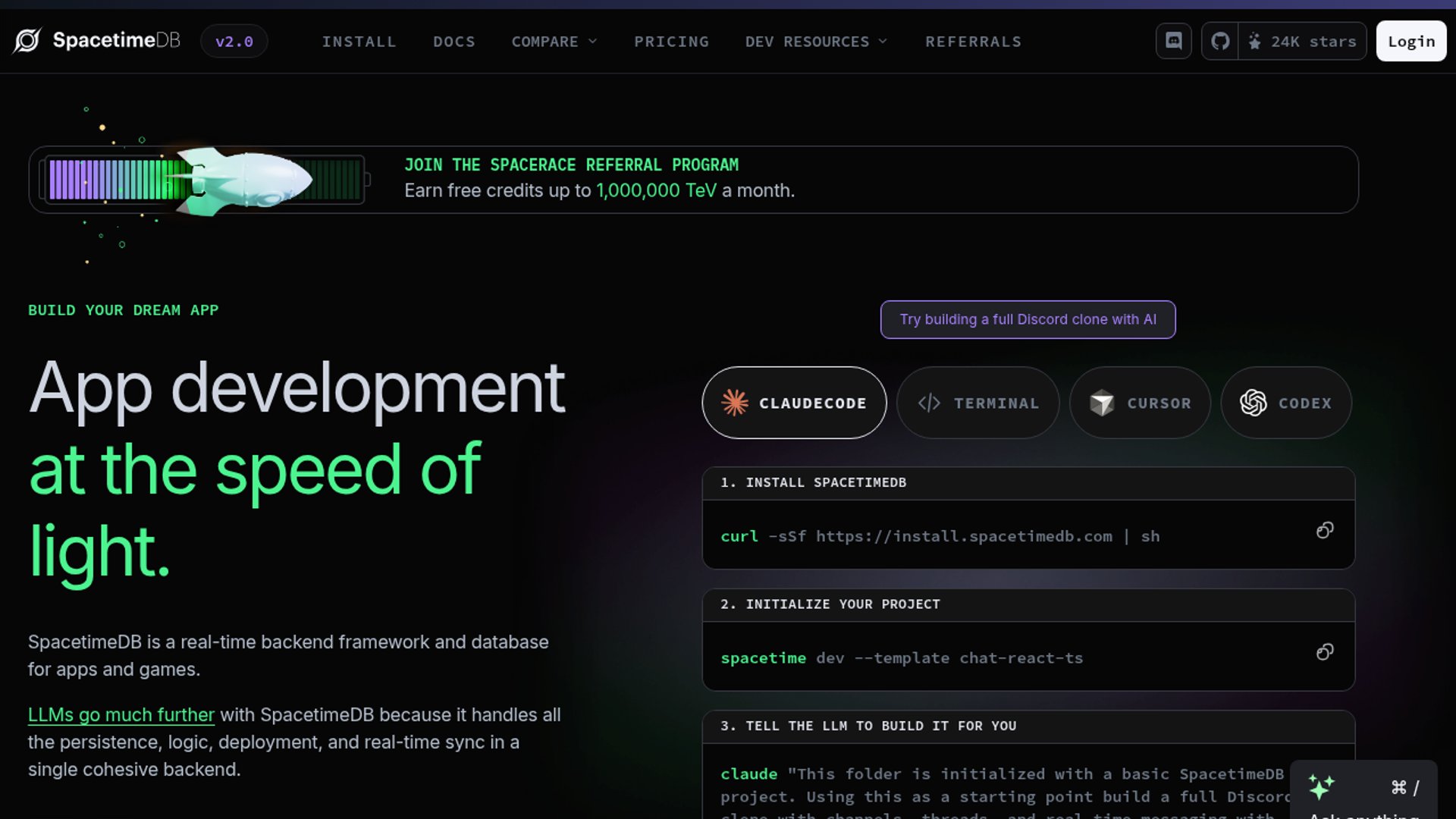Open the GitHub icon link
This screenshot has width=1456, height=819.
click(x=1220, y=41)
